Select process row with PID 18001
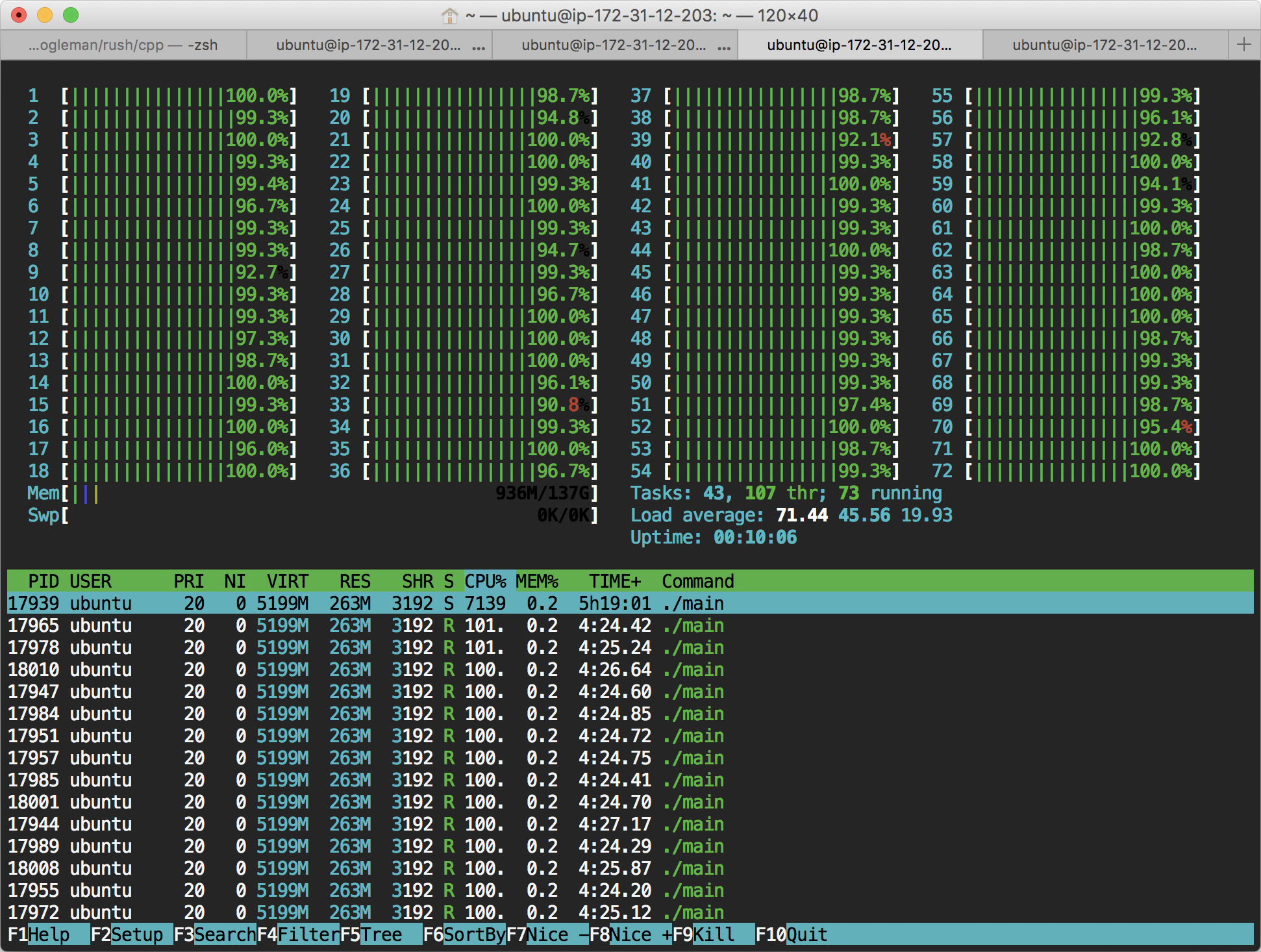Viewport: 1261px width, 952px height. click(x=630, y=802)
